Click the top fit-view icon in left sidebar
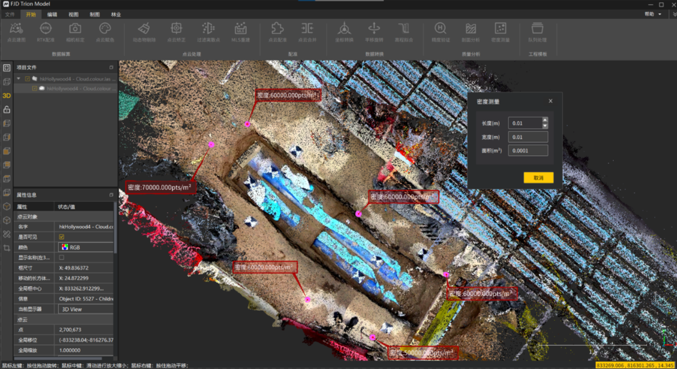The width and height of the screenshot is (677, 369). coord(6,68)
